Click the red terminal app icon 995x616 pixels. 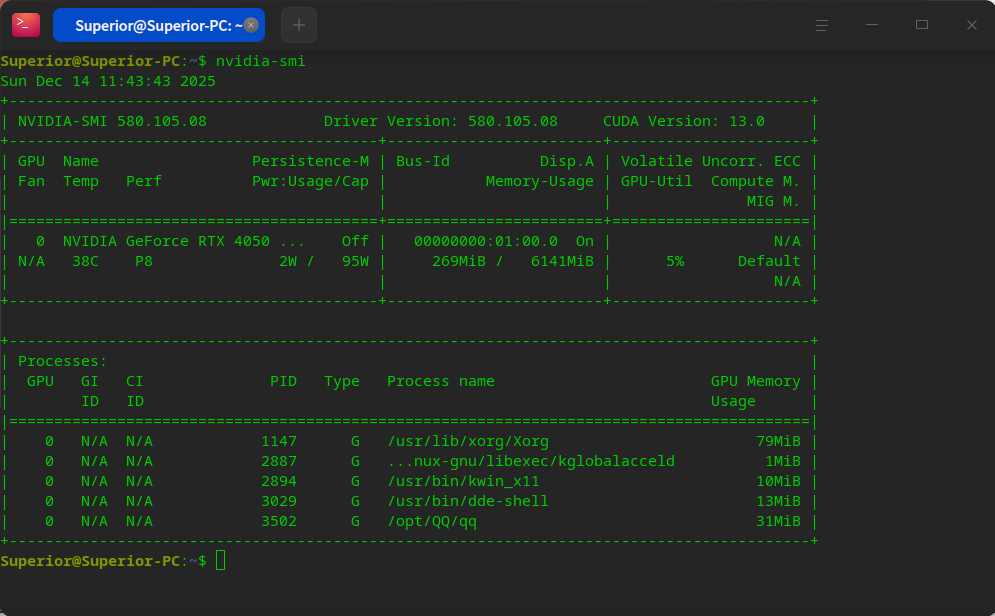pyautogui.click(x=26, y=25)
